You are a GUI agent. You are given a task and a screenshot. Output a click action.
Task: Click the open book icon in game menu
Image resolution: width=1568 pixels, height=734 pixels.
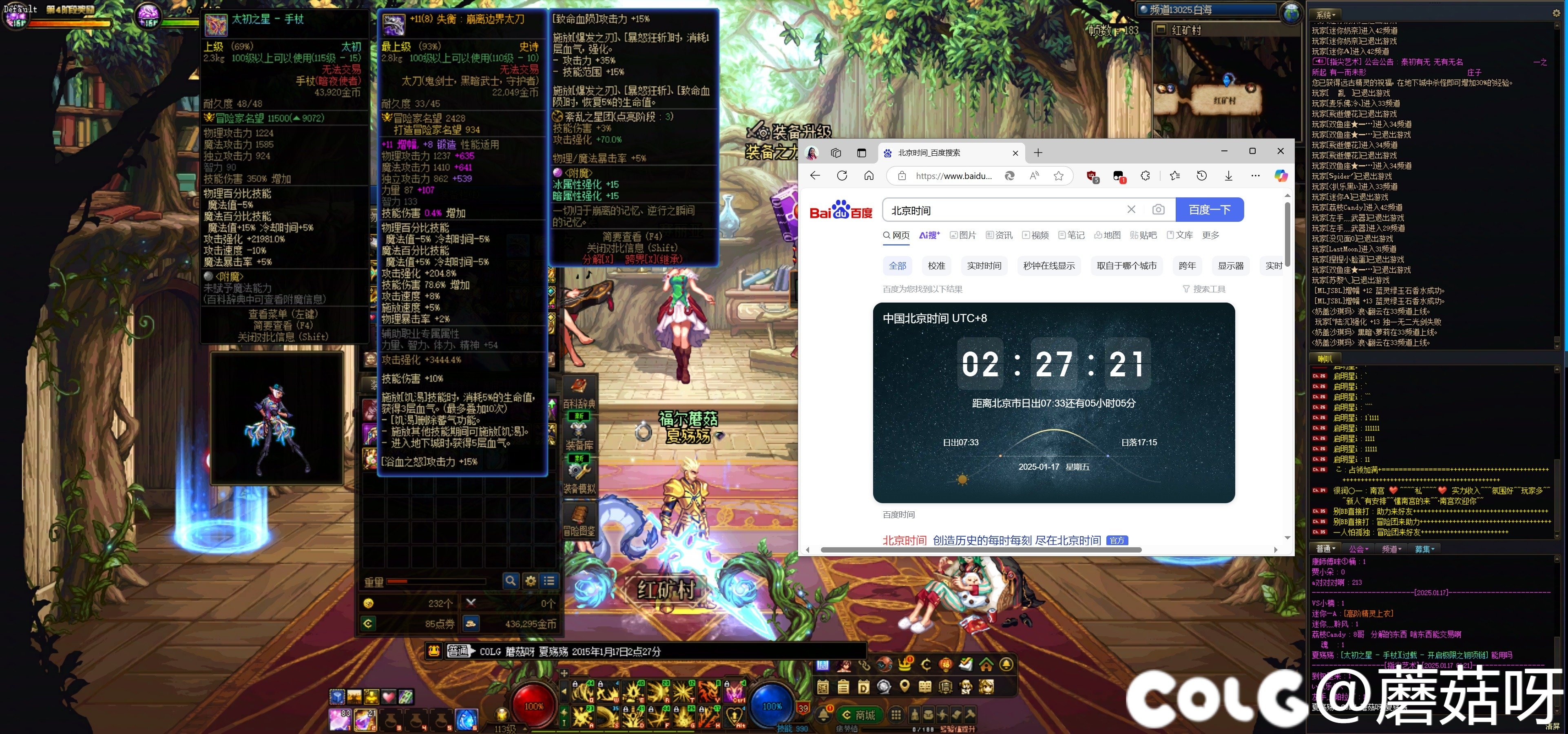[925, 687]
